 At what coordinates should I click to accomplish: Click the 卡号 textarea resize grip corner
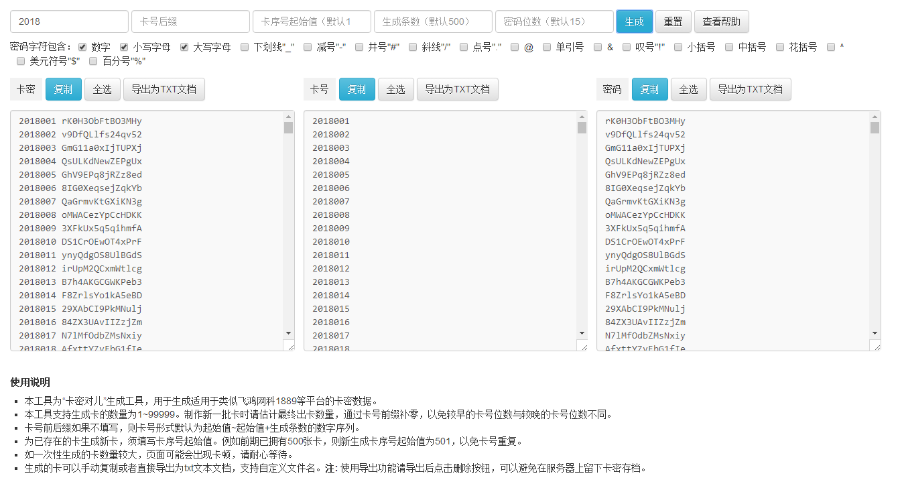coord(583,346)
